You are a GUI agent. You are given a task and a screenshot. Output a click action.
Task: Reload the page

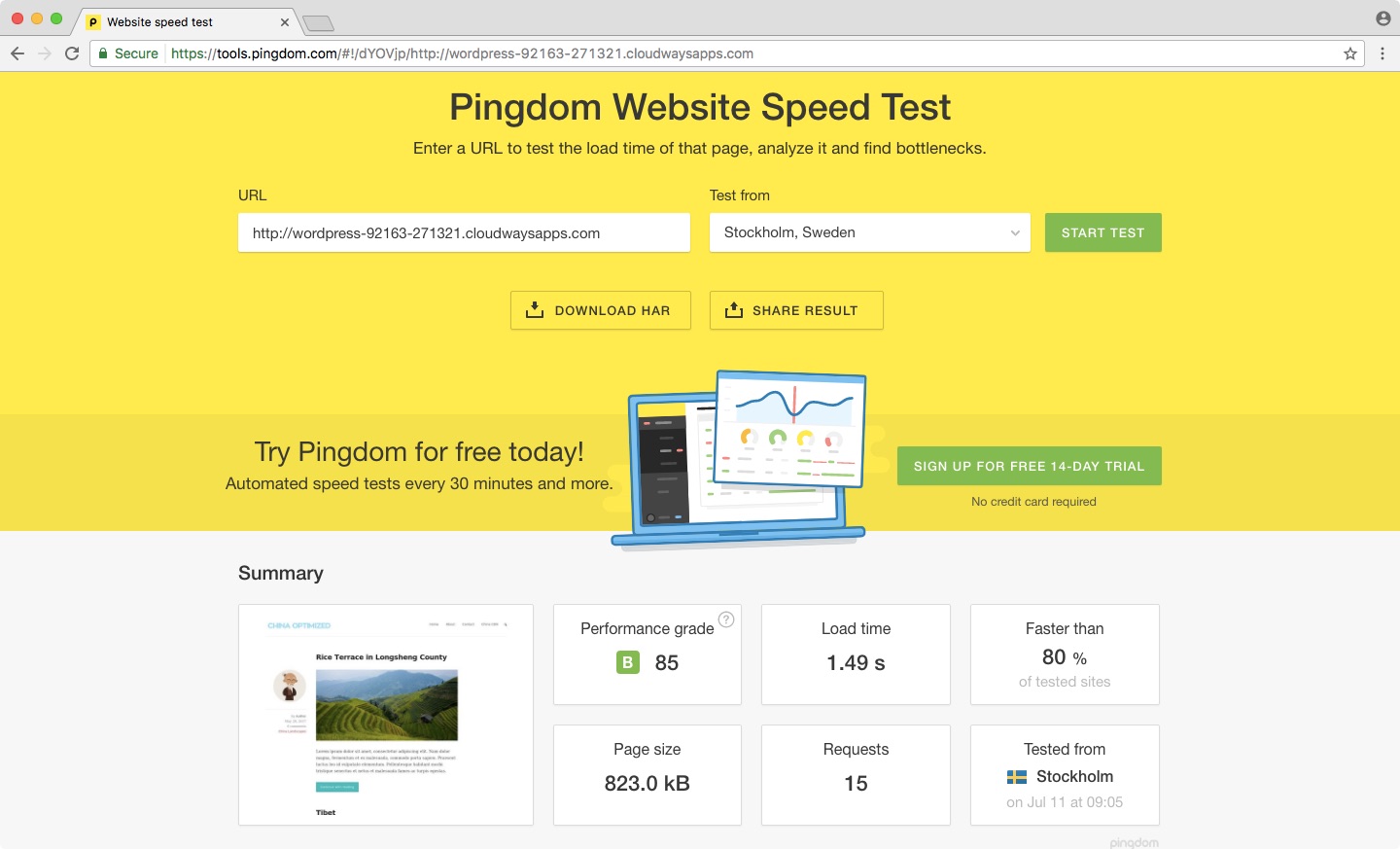point(72,53)
